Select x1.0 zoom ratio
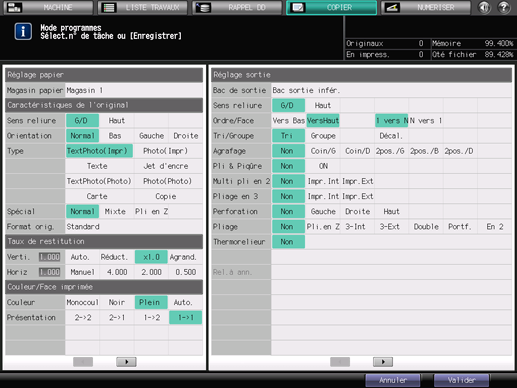Viewport: 517px width, 388px height. 151,257
